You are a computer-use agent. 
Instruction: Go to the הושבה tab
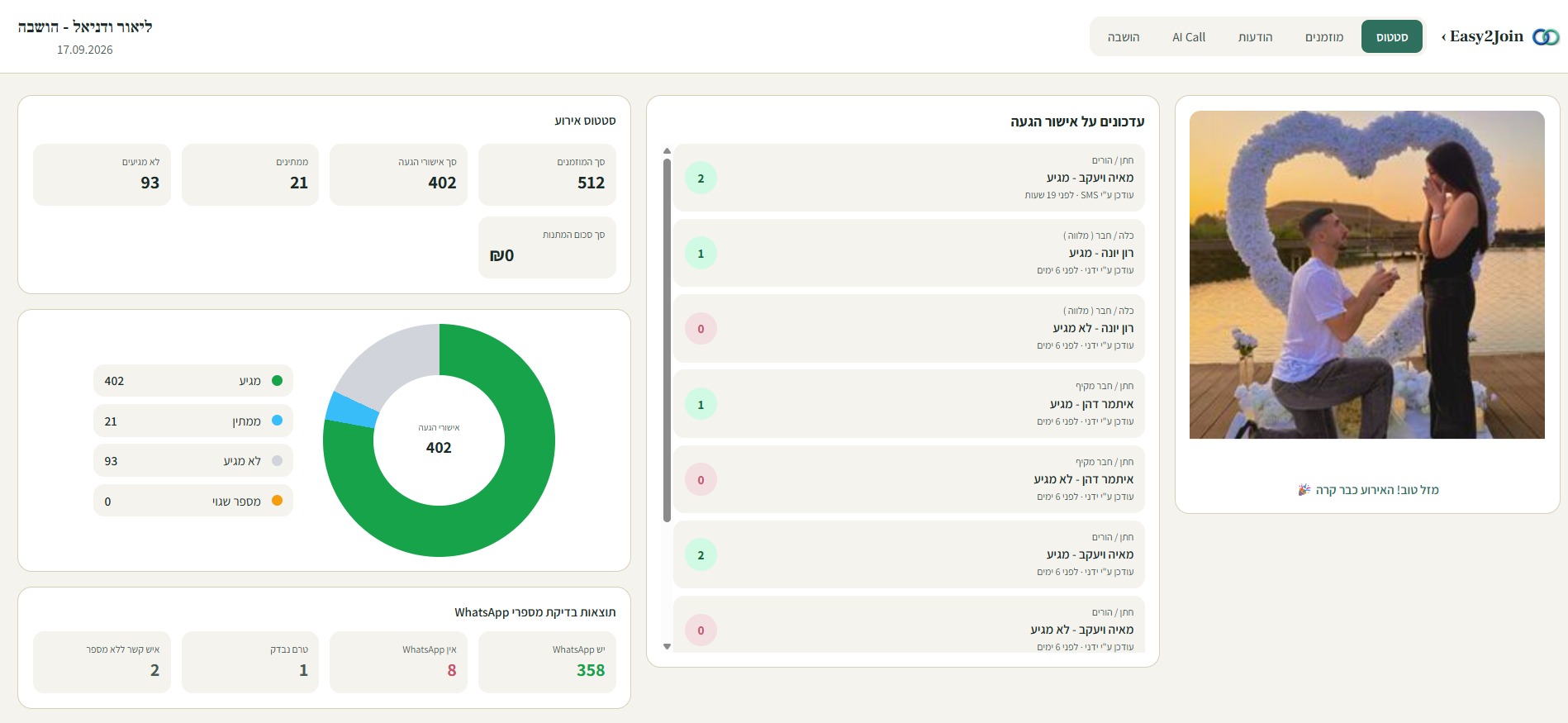tap(1124, 37)
